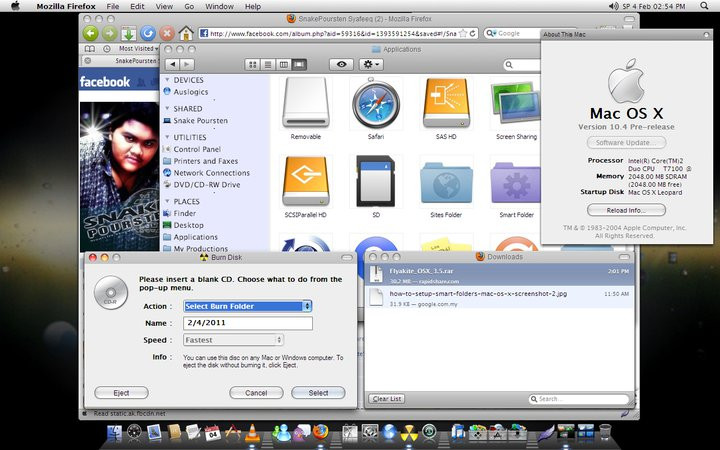Switch Finder to icon view
Viewport: 720px width, 450px height.
[253, 65]
